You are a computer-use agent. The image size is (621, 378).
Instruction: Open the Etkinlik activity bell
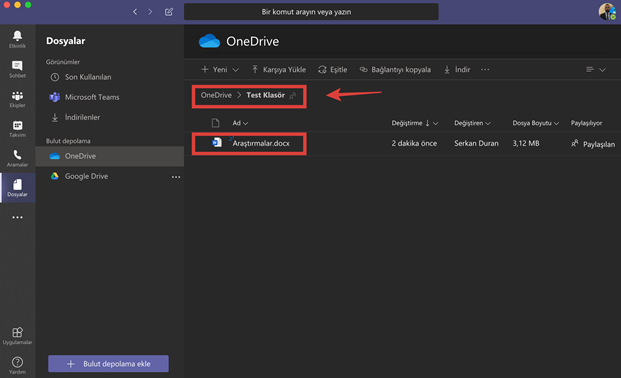(17, 39)
